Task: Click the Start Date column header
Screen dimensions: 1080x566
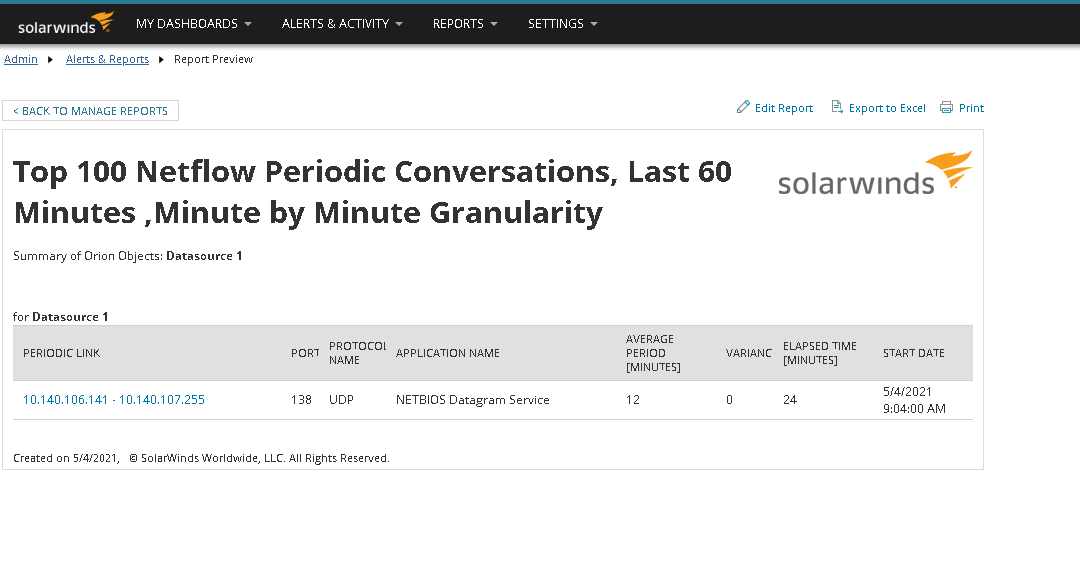Action: pyautogui.click(x=914, y=353)
